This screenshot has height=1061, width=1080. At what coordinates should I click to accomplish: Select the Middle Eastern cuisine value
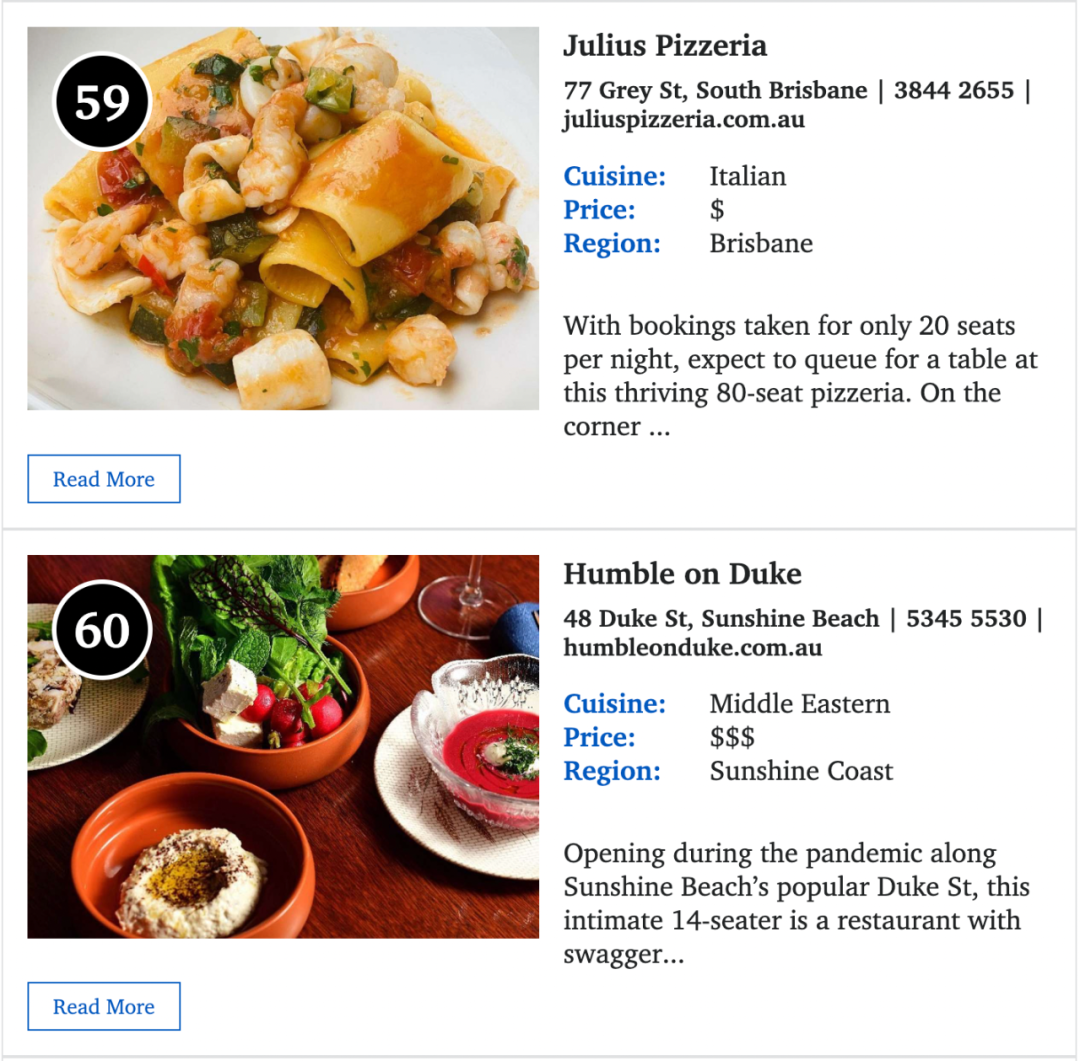(x=800, y=704)
